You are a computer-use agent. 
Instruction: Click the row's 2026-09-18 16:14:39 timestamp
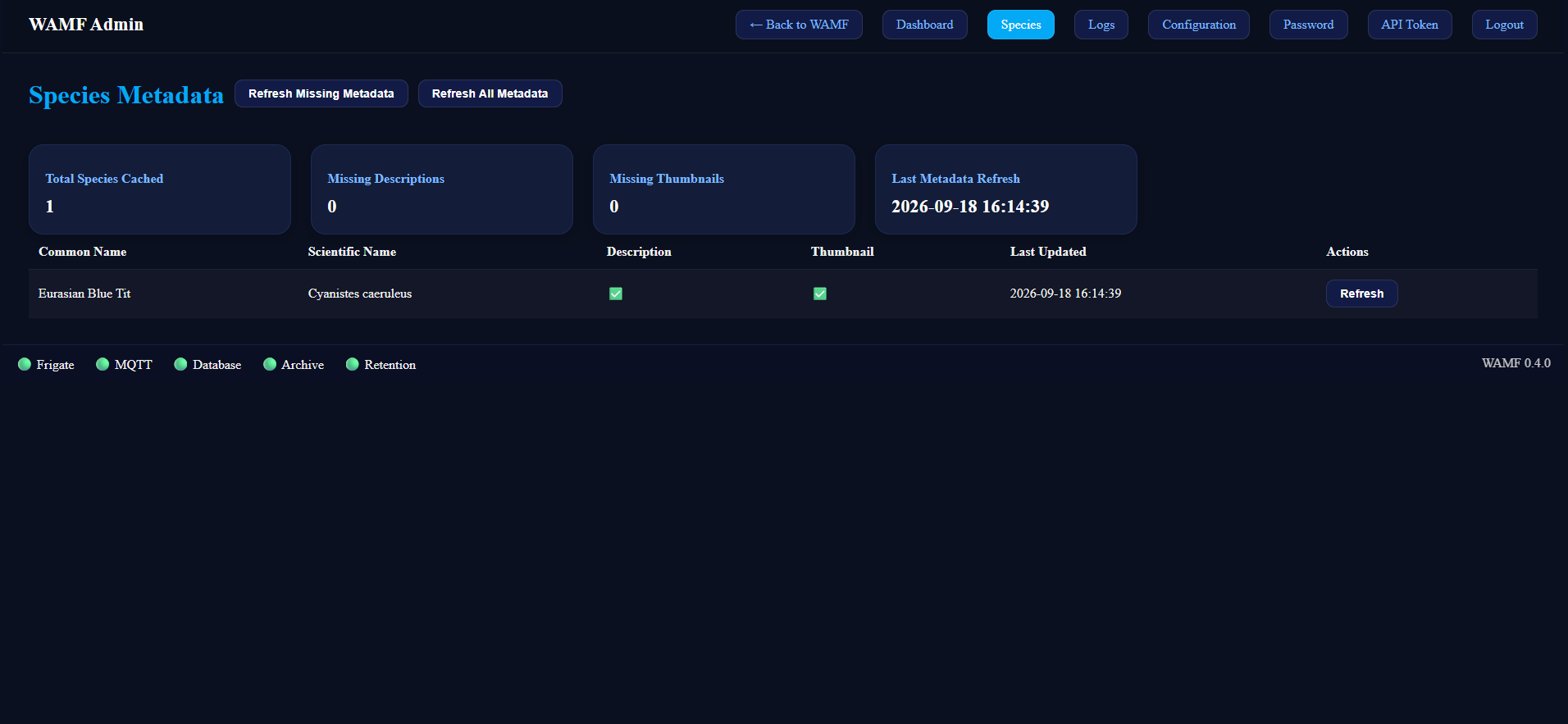click(1065, 294)
